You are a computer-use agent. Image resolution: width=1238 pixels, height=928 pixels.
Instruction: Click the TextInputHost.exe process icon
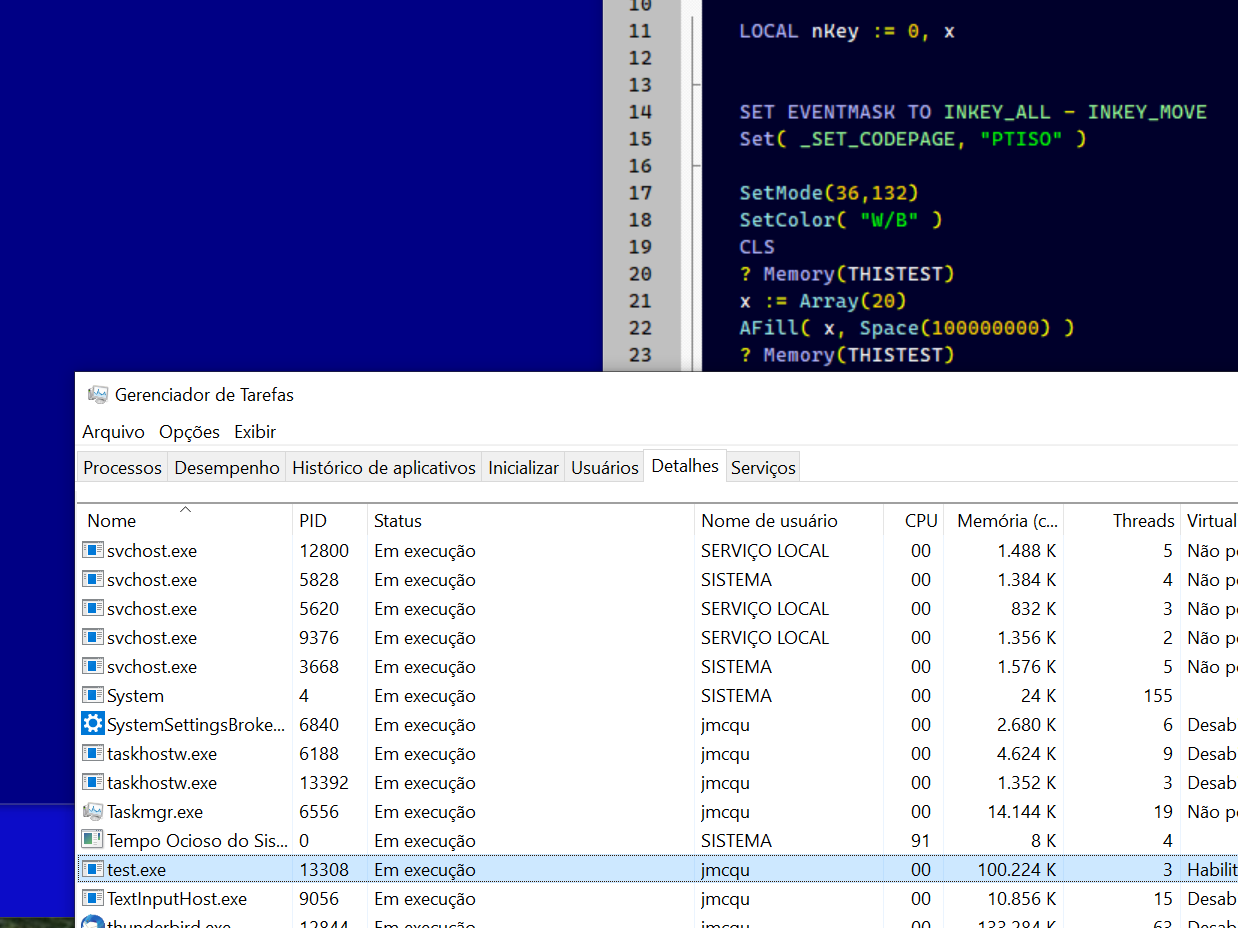coord(93,899)
